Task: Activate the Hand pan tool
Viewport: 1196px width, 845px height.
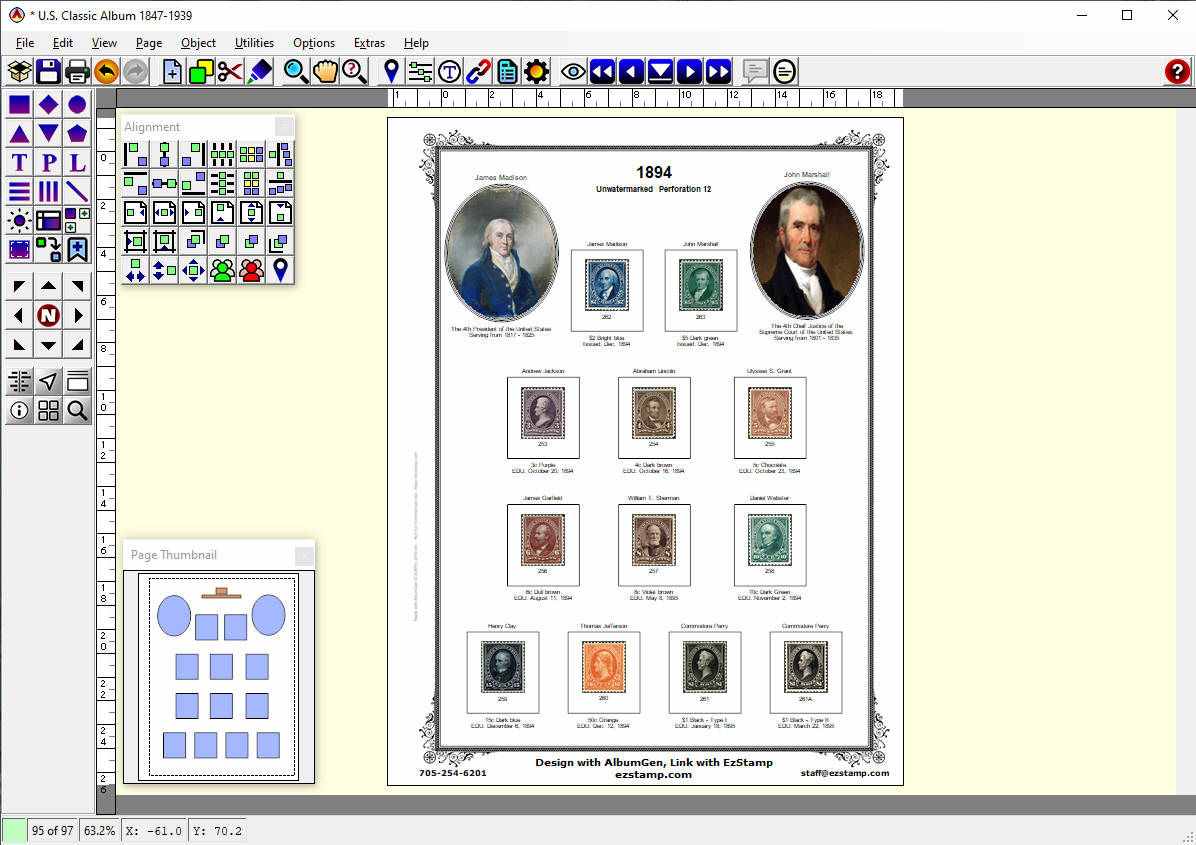Action: [x=325, y=71]
